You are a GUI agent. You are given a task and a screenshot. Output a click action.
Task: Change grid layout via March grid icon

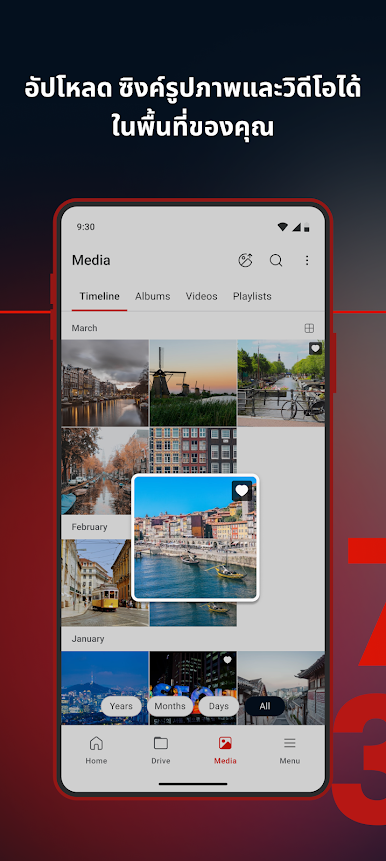point(309,328)
